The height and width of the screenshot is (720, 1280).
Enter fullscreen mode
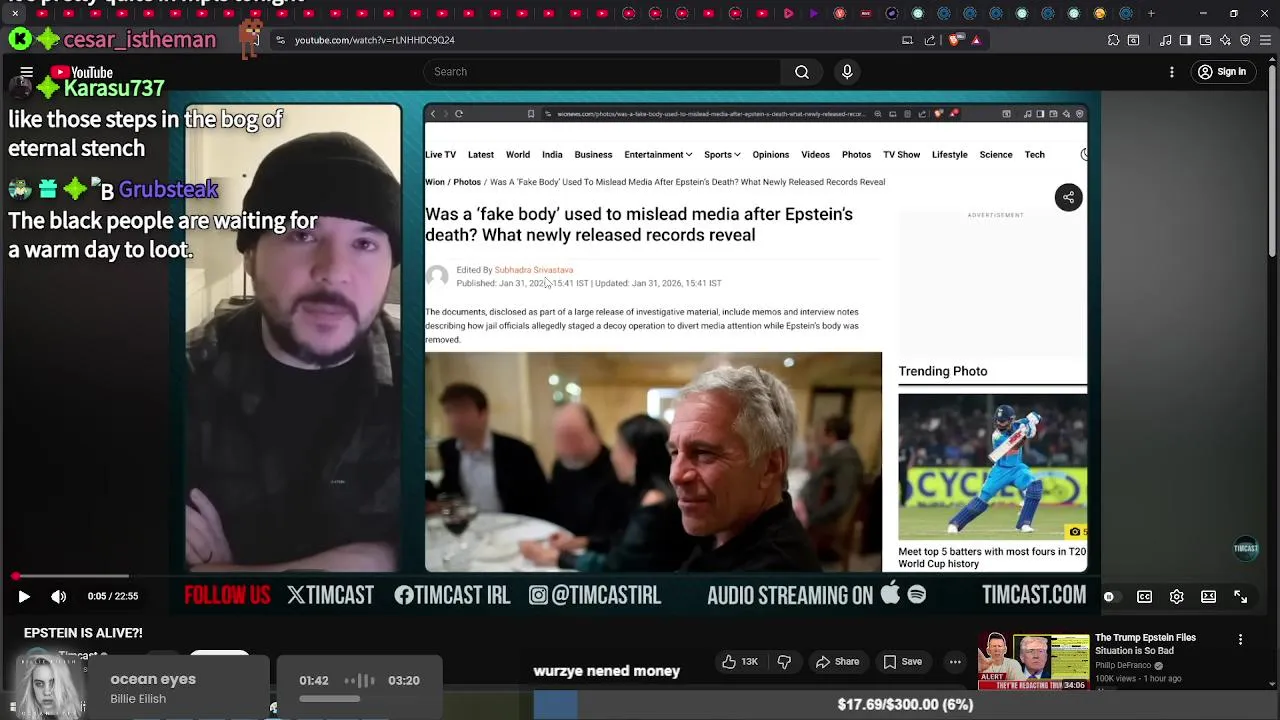[x=1240, y=597]
